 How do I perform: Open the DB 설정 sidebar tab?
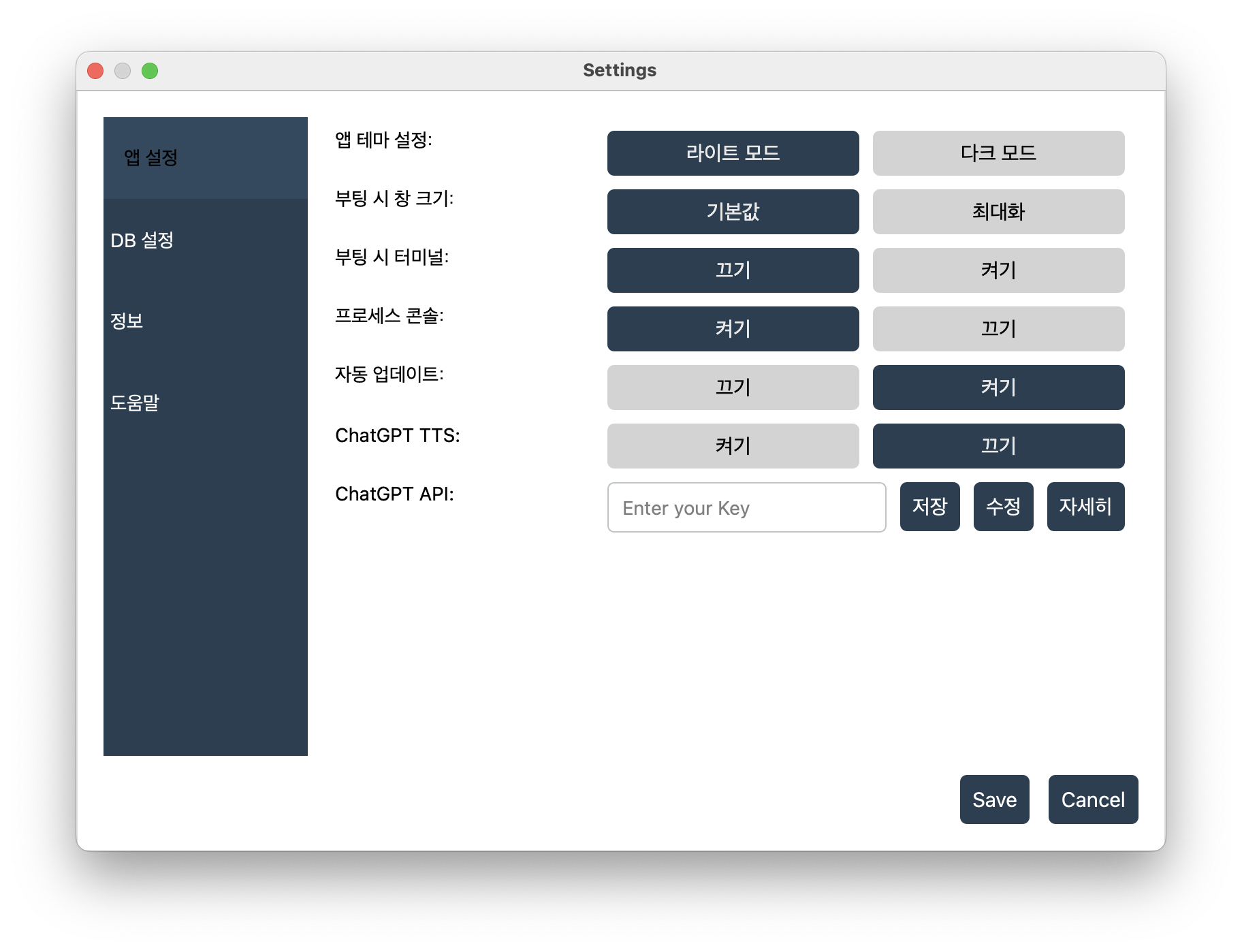click(x=205, y=240)
